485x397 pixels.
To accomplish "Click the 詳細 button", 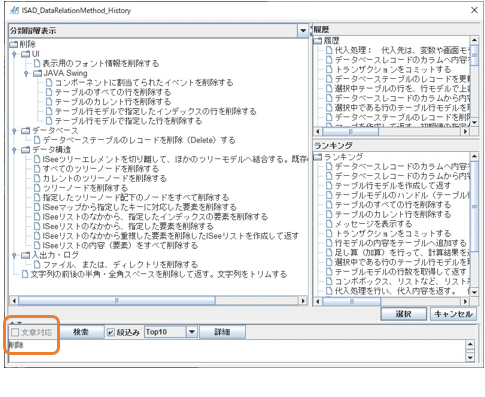I will 222,332.
